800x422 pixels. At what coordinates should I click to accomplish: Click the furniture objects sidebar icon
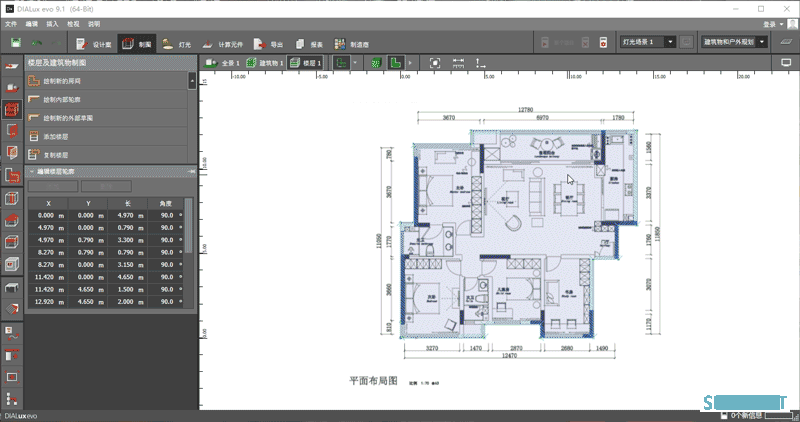coord(12,287)
